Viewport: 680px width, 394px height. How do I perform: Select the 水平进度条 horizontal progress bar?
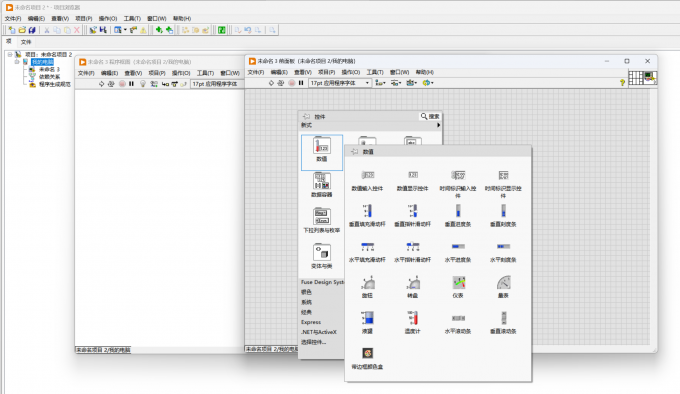458,246
